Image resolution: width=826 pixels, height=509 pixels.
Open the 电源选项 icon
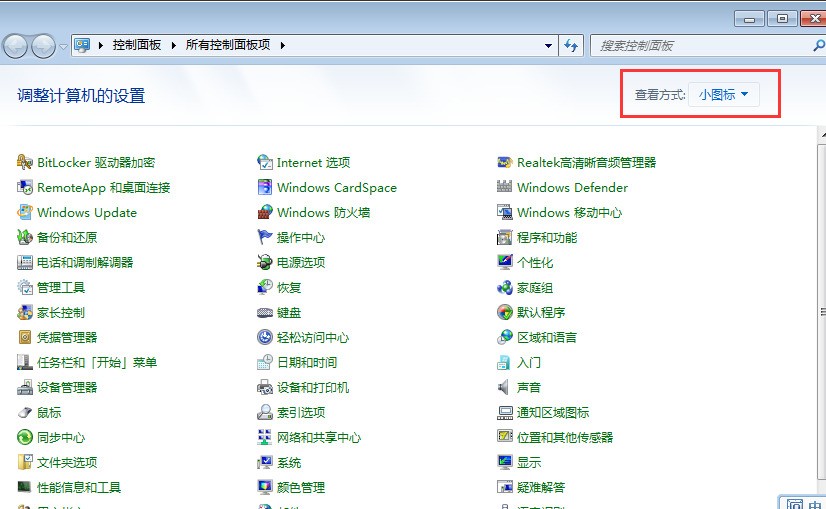coord(264,262)
